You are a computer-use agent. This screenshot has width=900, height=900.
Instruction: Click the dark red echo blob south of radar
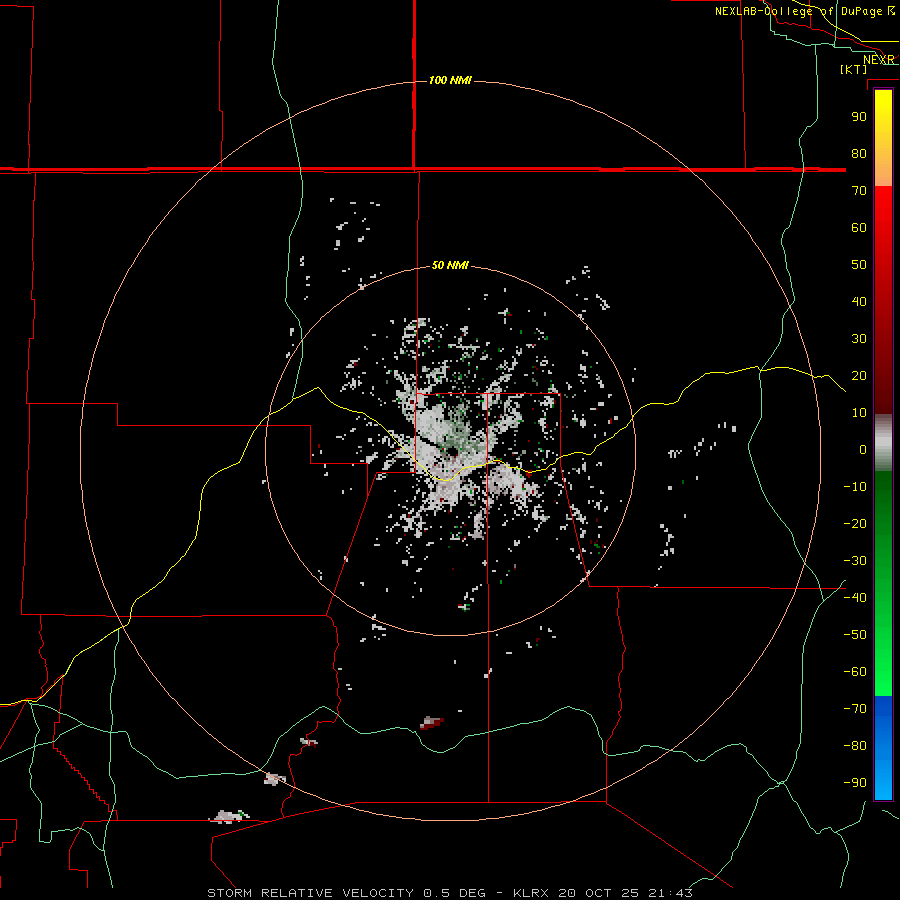click(x=432, y=723)
